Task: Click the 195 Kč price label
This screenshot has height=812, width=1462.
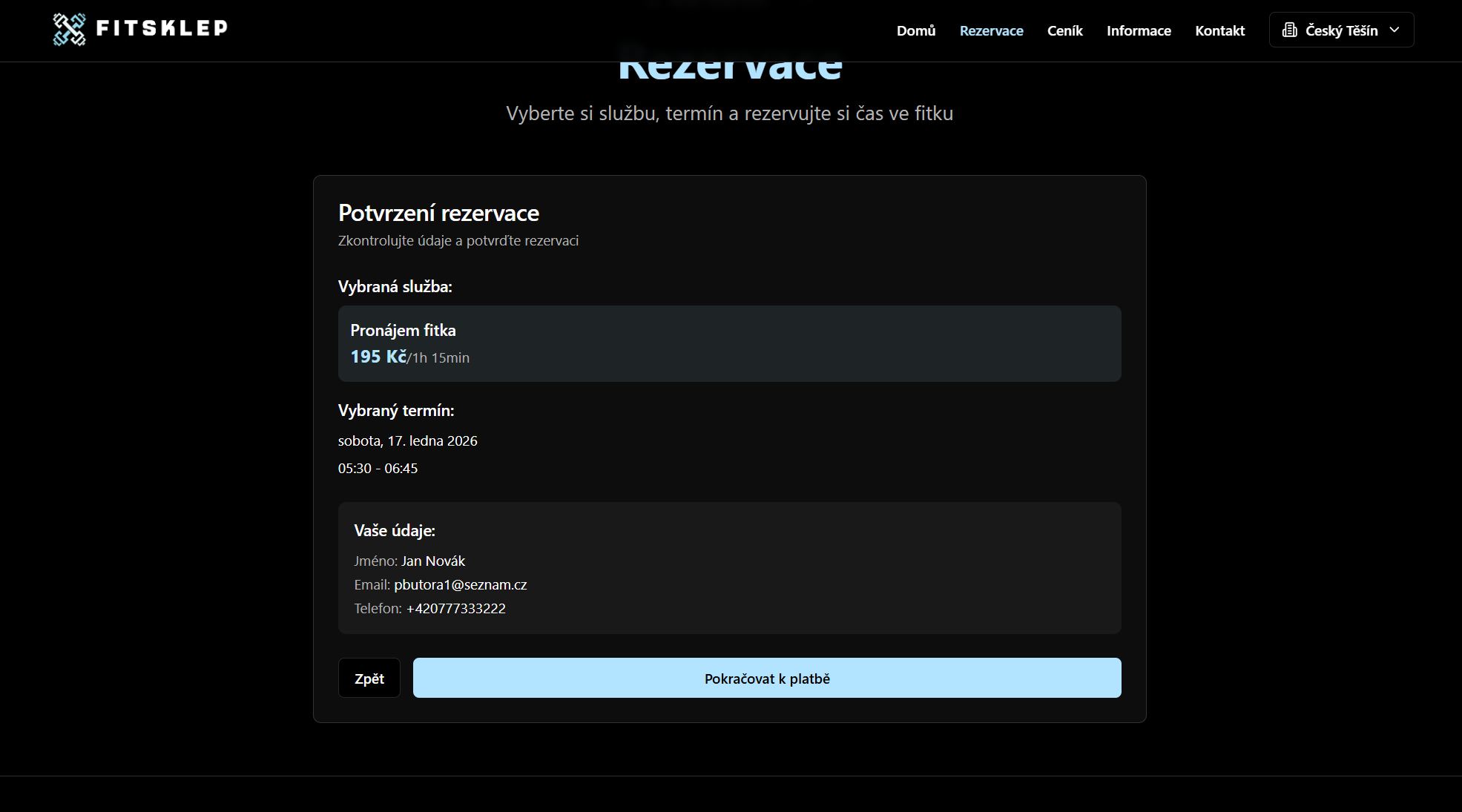Action: (x=378, y=357)
